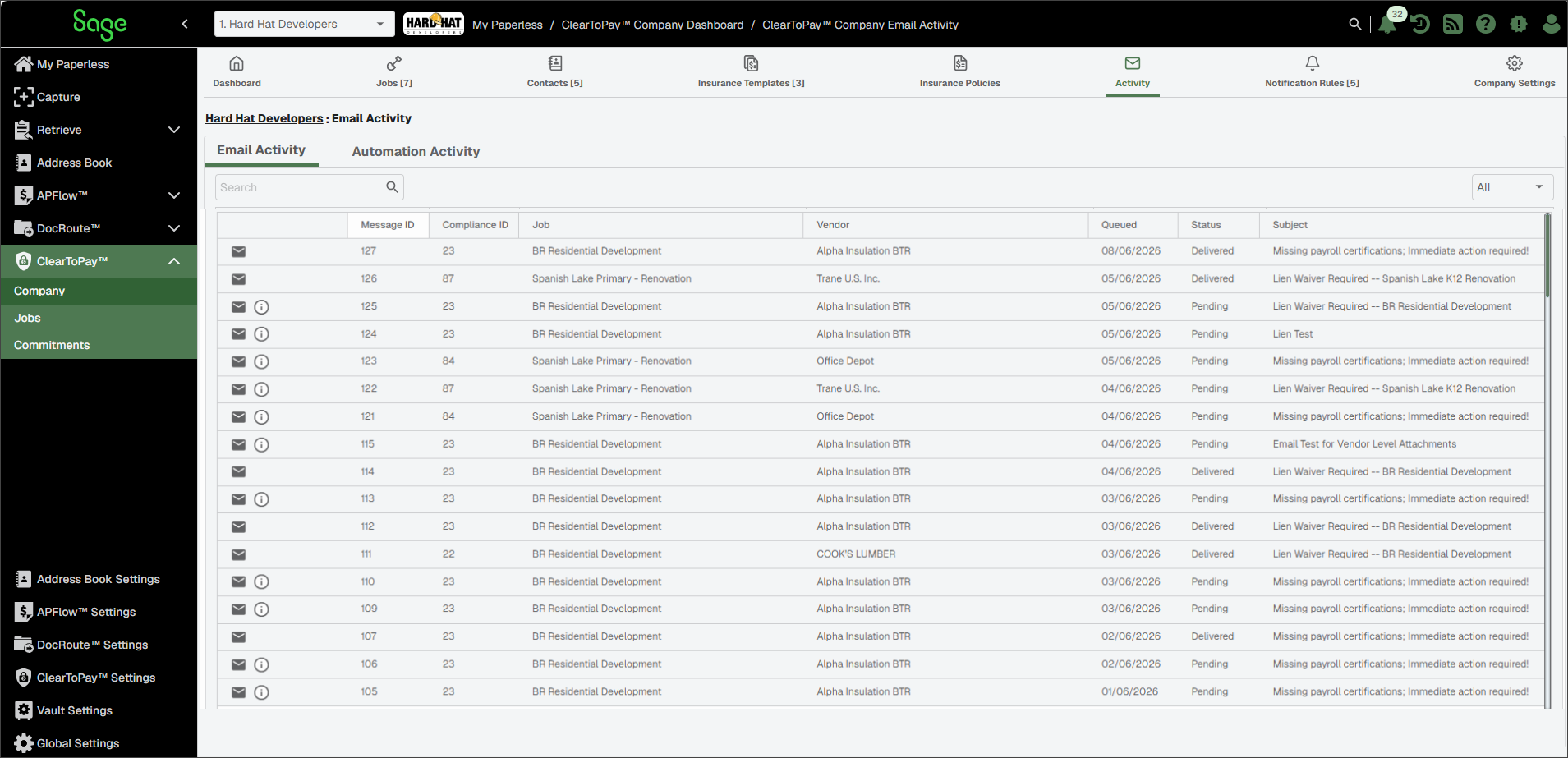Open the envelope icon for message 127
This screenshot has width=1568, height=758.
pyautogui.click(x=239, y=251)
